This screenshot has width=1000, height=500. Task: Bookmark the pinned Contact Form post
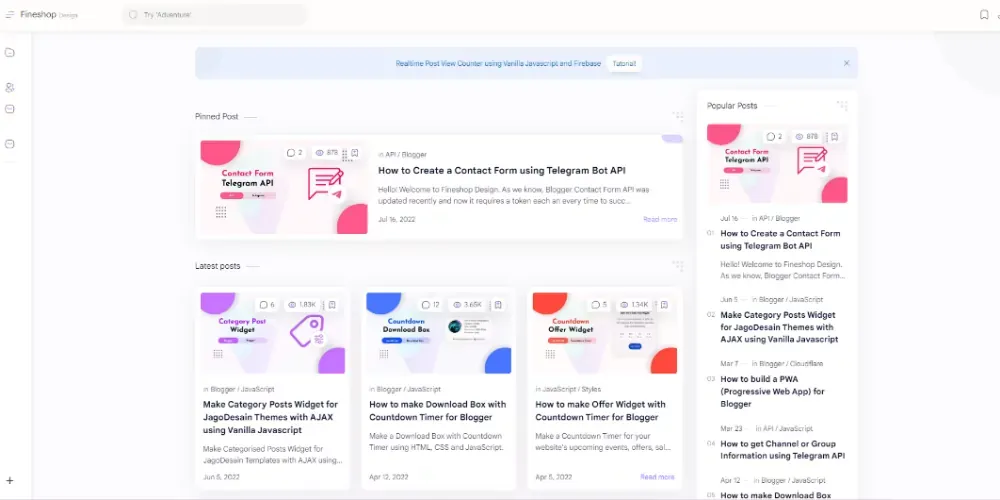(355, 153)
